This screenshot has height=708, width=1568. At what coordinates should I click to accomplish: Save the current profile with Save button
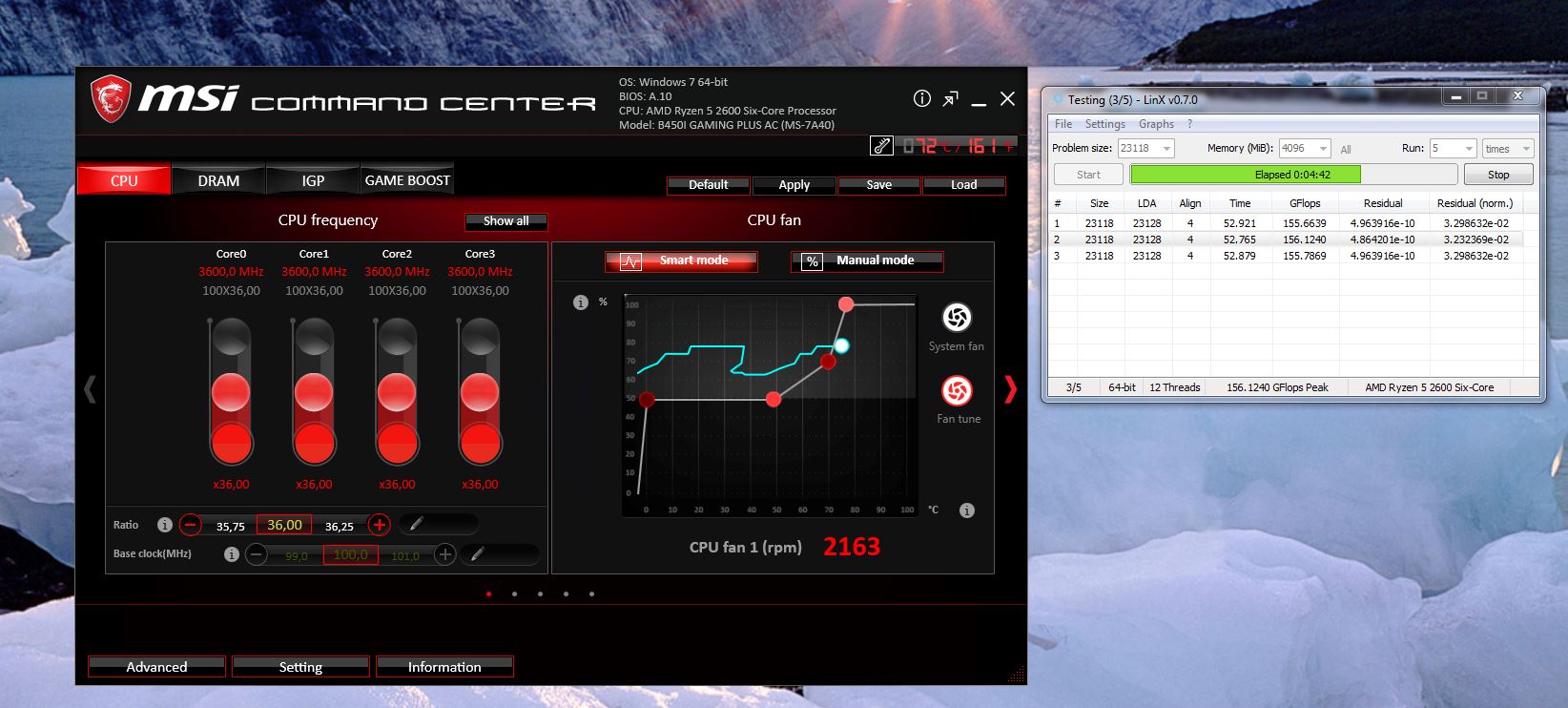pos(878,185)
